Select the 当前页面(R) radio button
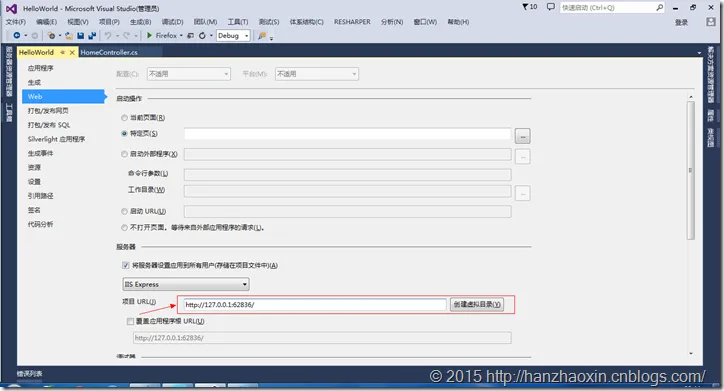Image resolution: width=724 pixels, height=391 pixels. pos(124,118)
